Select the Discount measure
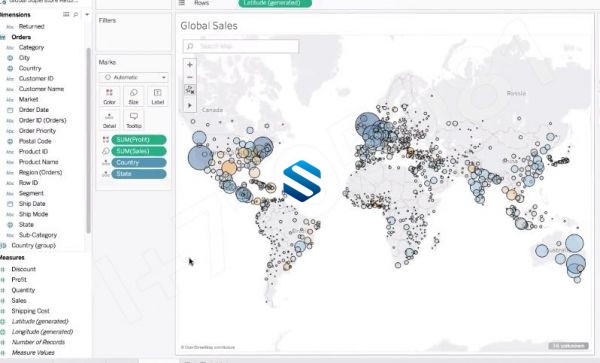The image size is (600, 363). pyautogui.click(x=23, y=269)
